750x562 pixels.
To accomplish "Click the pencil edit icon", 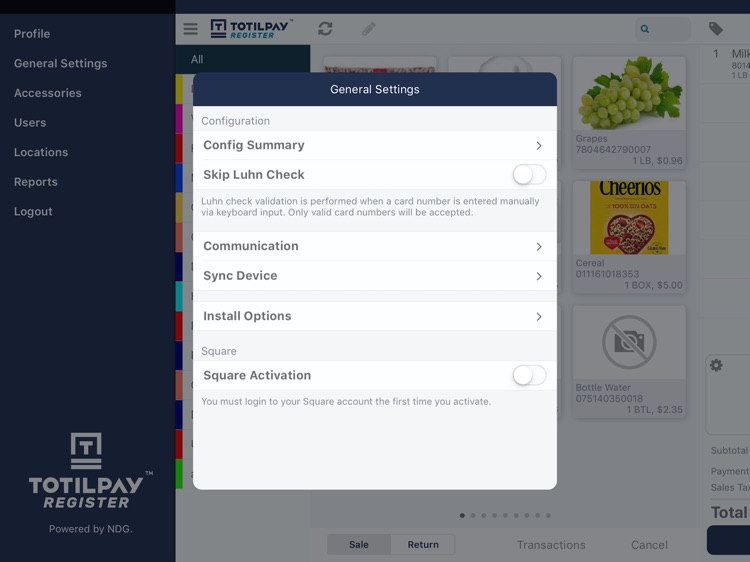I will click(x=368, y=29).
